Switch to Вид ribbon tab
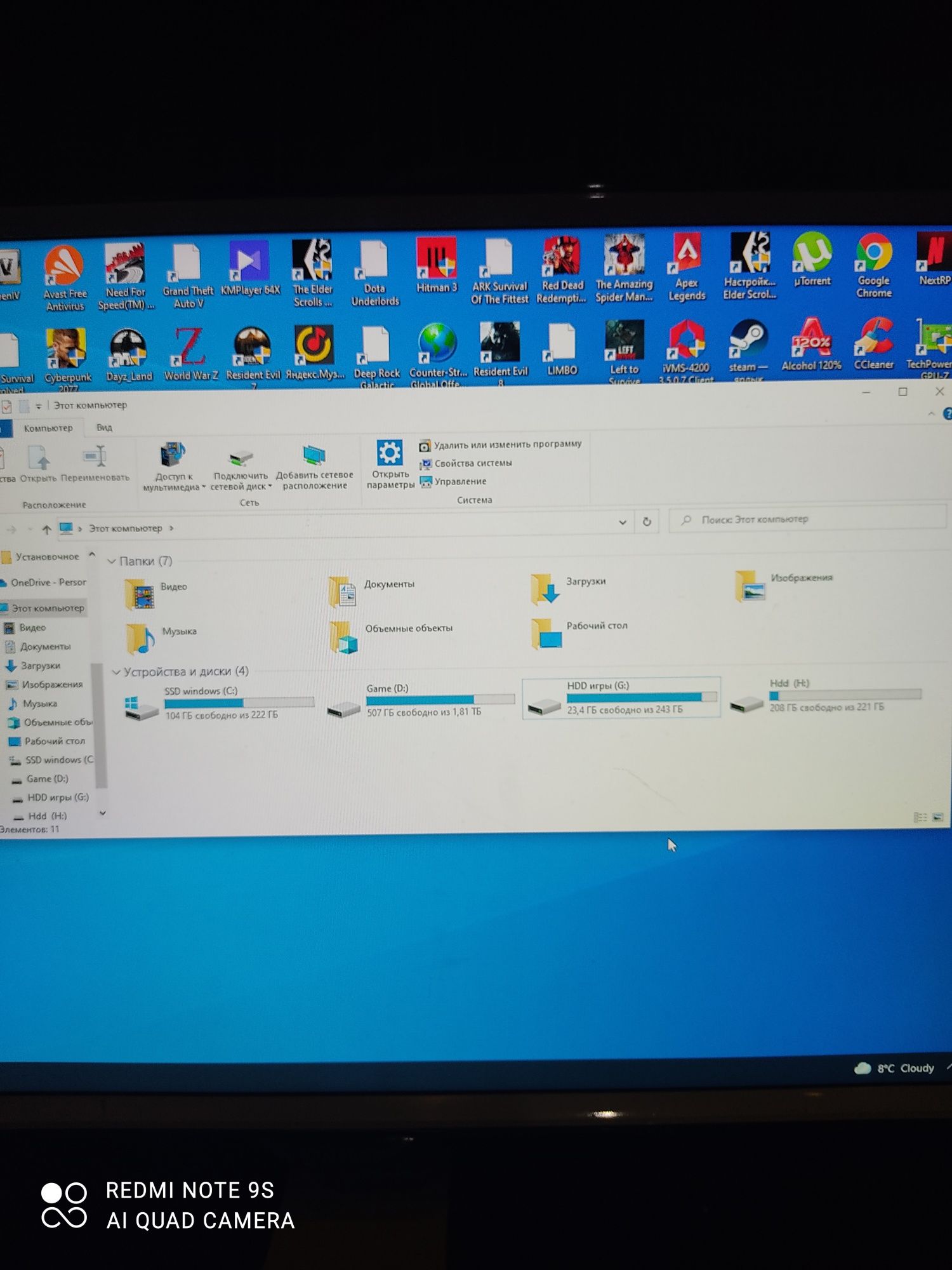This screenshot has height=1270, width=952. [x=104, y=427]
